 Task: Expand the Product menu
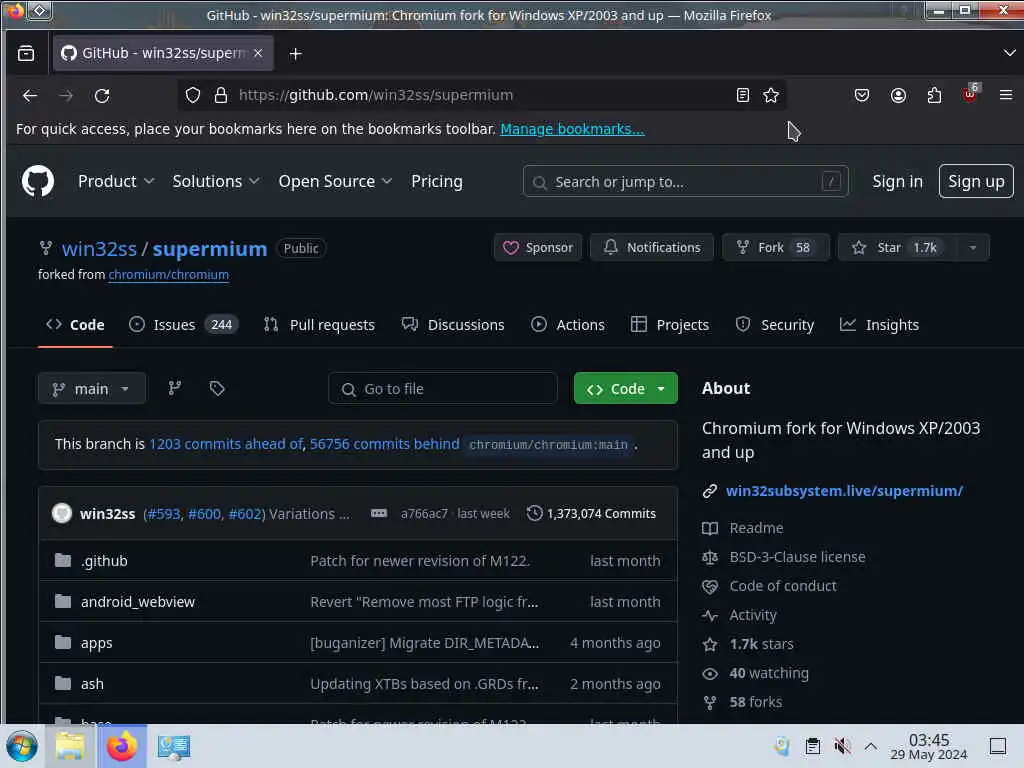pyautogui.click(x=116, y=182)
